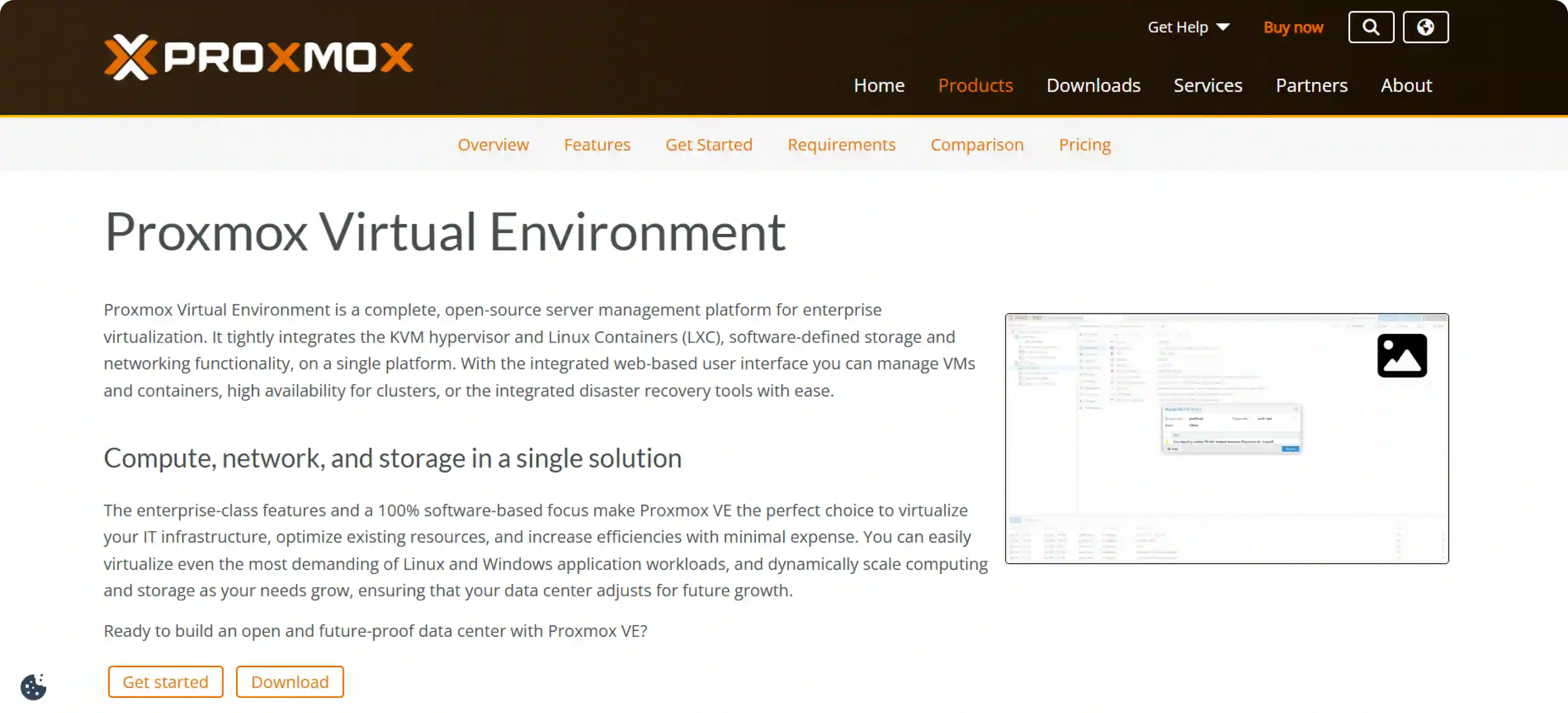Open the Get Started tab
The image size is (1568, 713).
point(709,144)
